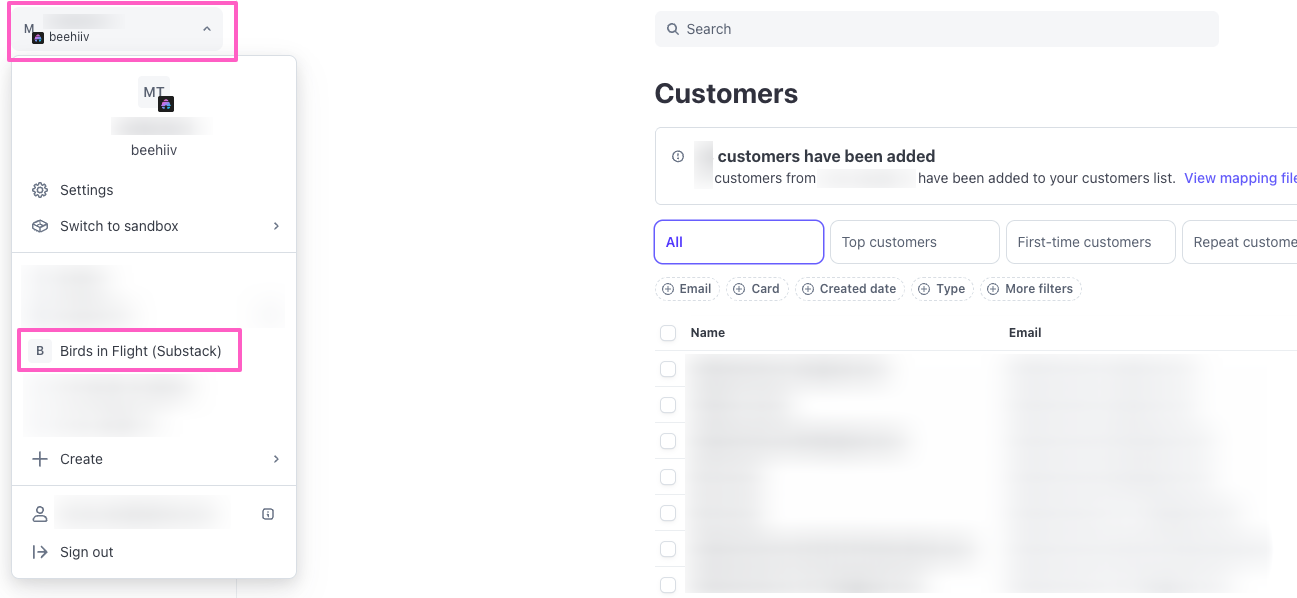Image resolution: width=1297 pixels, height=598 pixels.
Task: Check the first customer row checkbox
Action: tap(668, 369)
